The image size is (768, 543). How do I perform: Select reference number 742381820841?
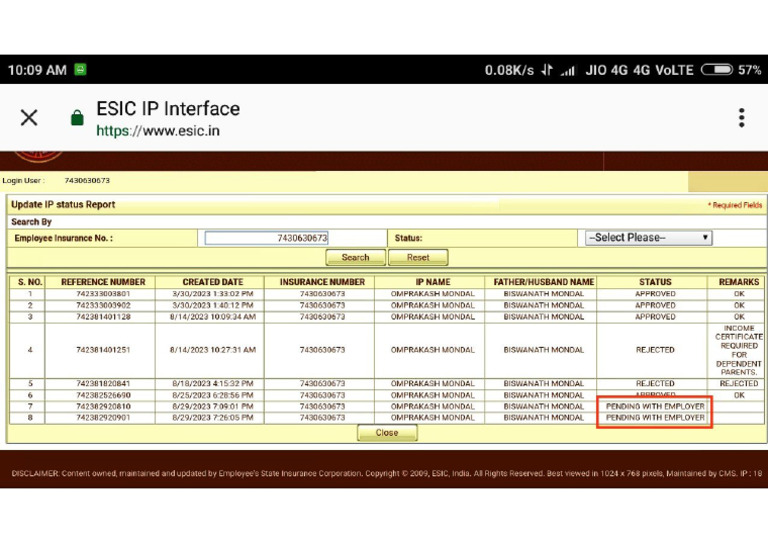[103, 383]
